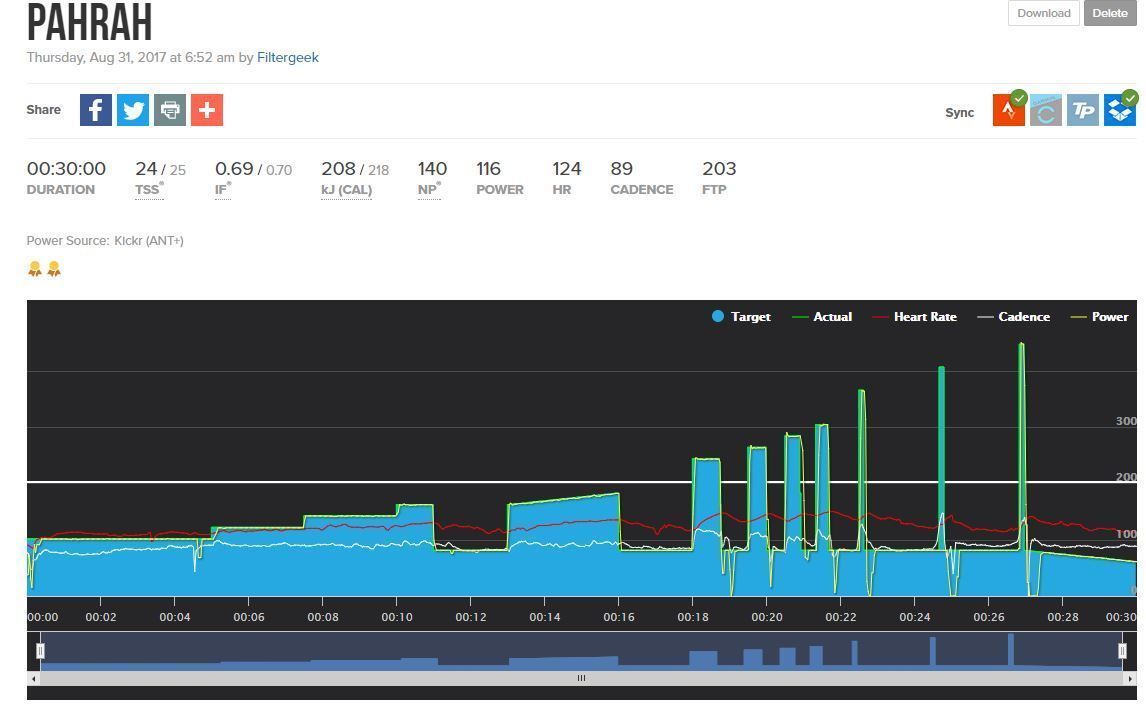Viewport: 1146px width, 708px height.
Task: Sync the ride to Dropbox
Action: click(1119, 111)
